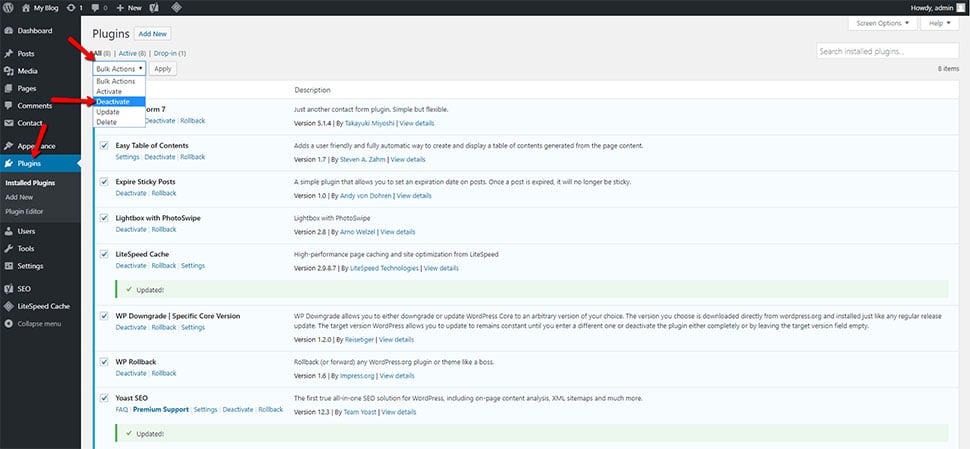Deactivate Easy Table of Contents plugin

[160, 157]
